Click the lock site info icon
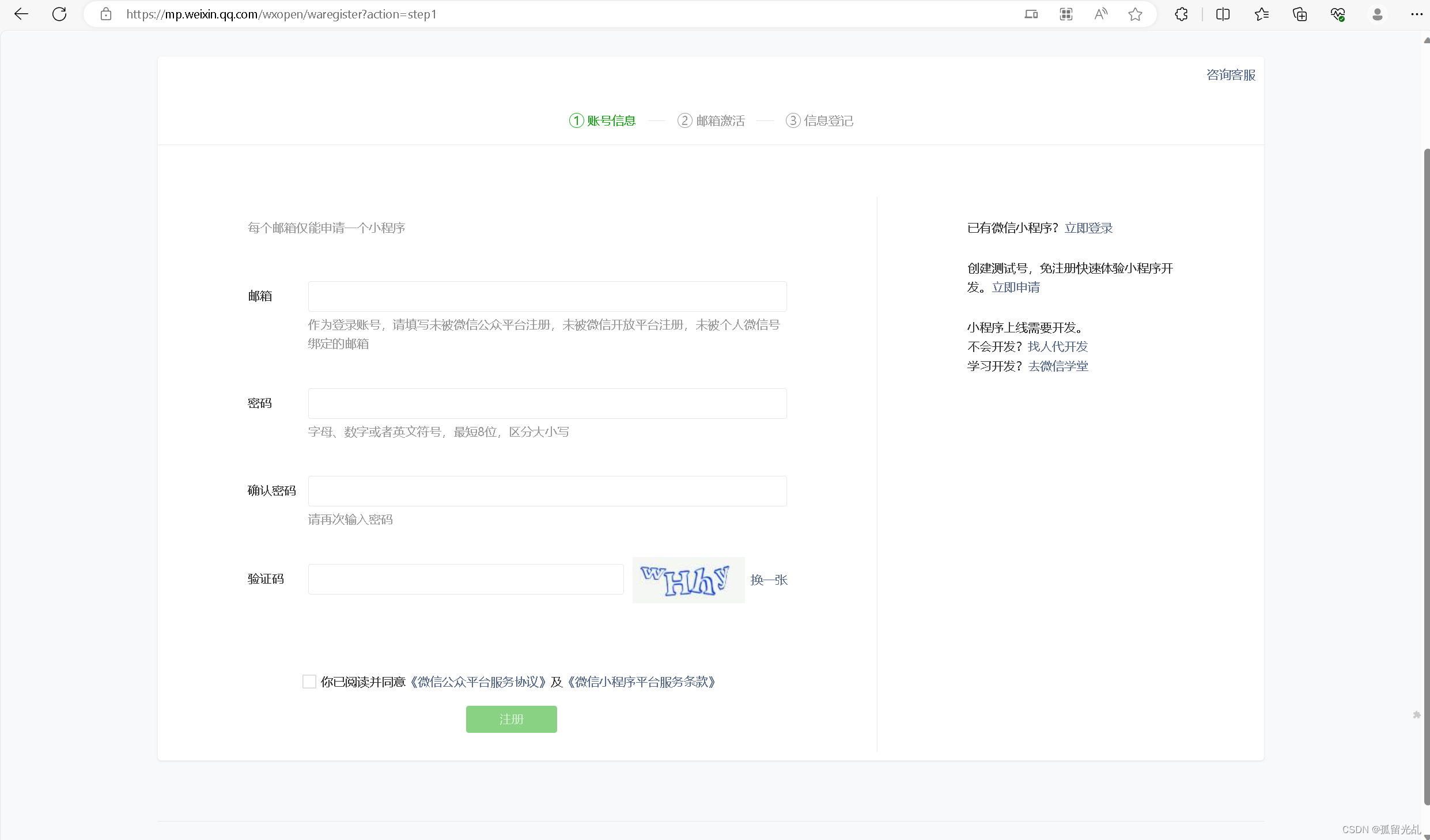Image resolution: width=1430 pixels, height=840 pixels. [x=106, y=14]
